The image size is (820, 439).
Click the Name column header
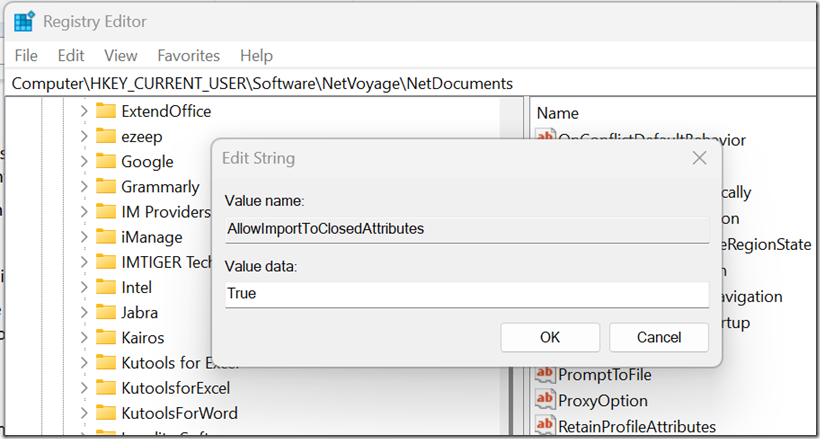(x=557, y=113)
